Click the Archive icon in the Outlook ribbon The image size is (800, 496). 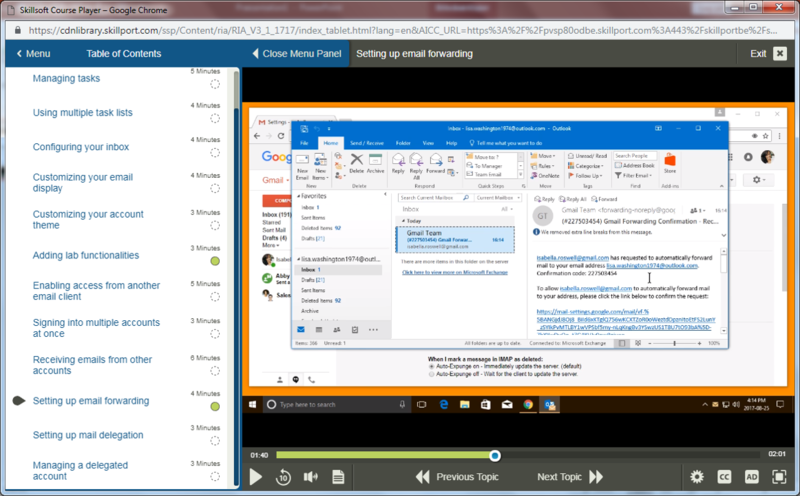(376, 163)
